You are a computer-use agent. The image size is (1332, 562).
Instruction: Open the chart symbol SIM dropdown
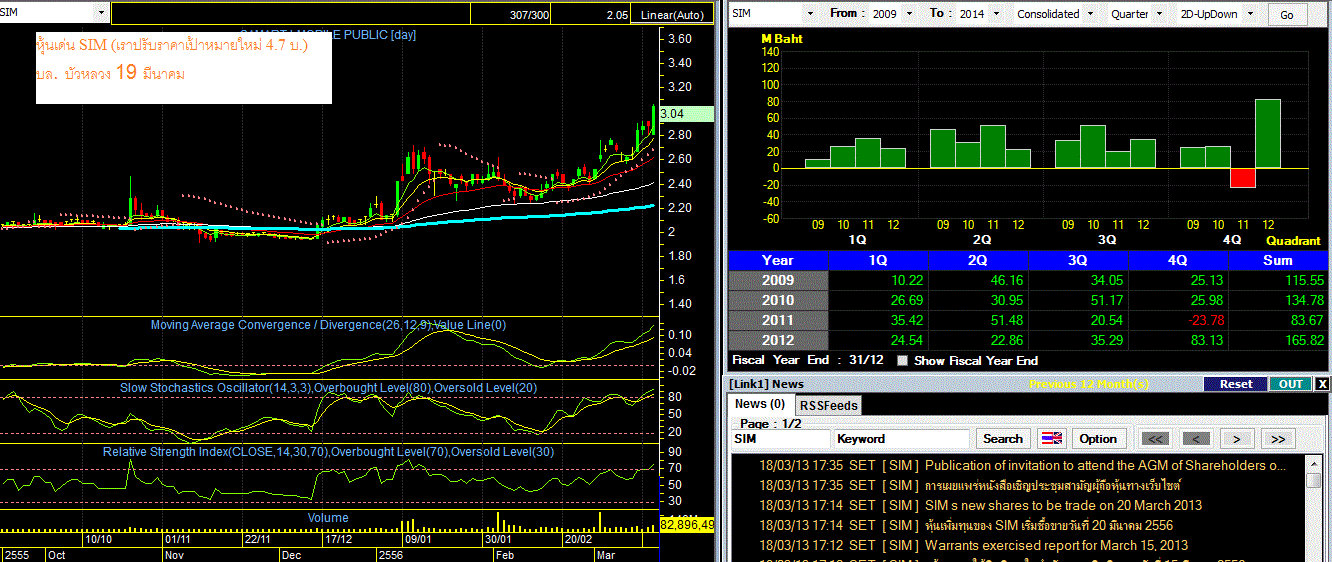click(102, 13)
